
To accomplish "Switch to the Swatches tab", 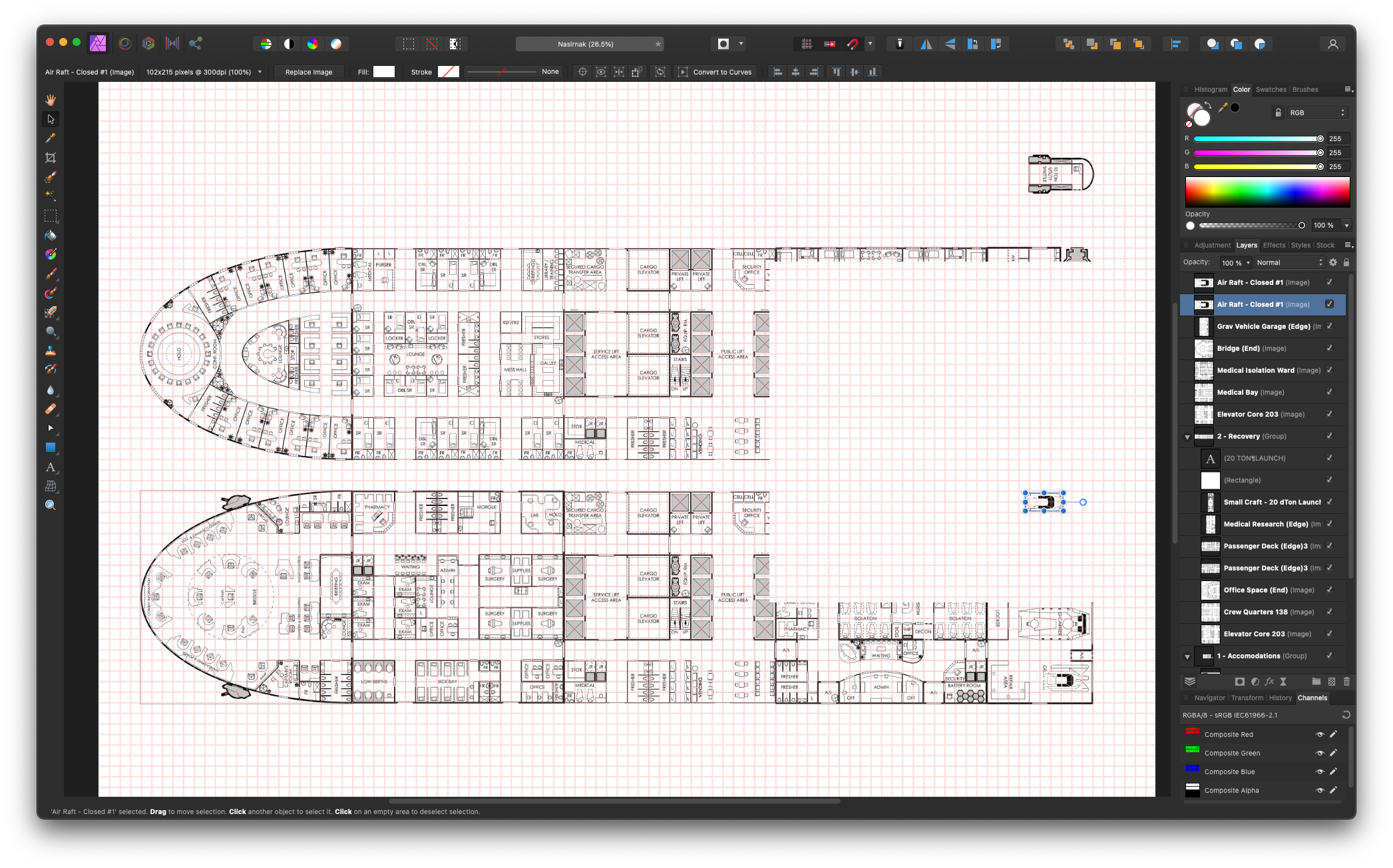I will pos(1271,89).
